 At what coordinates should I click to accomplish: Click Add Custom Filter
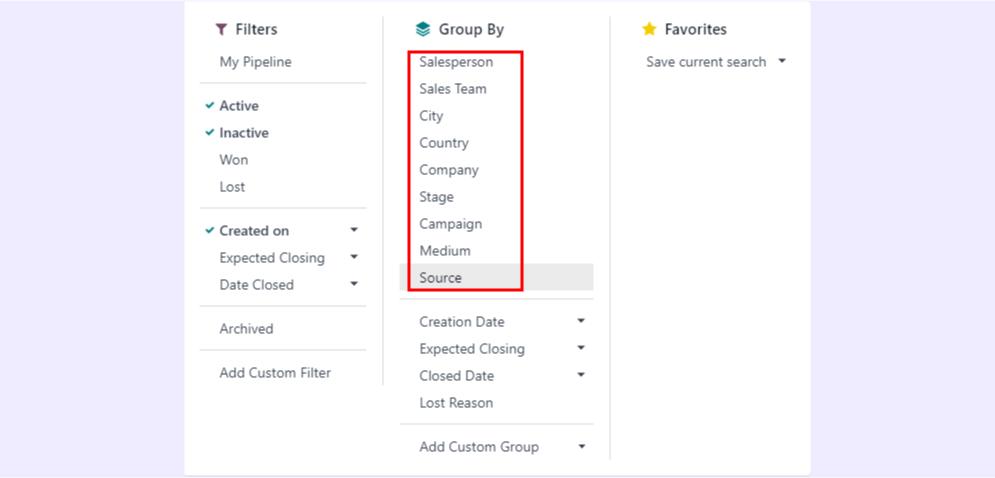coord(275,373)
